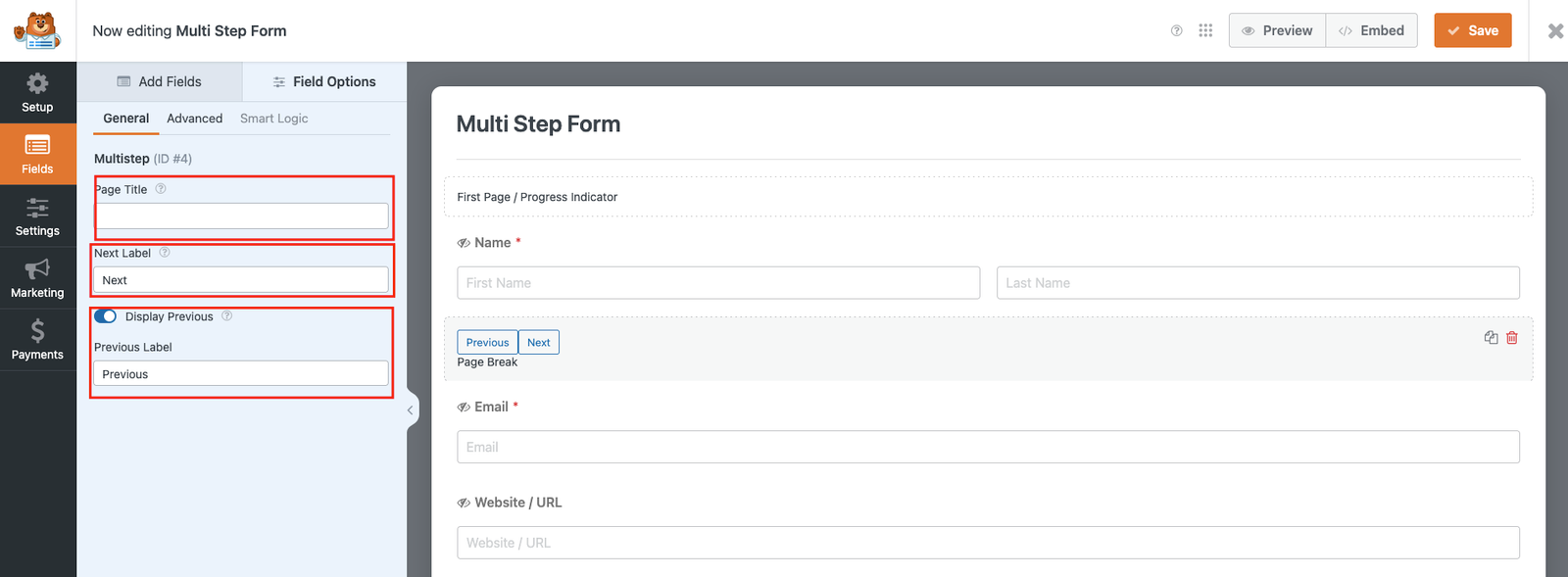Click the Next Label text field
This screenshot has height=577, width=1568.
pos(241,280)
